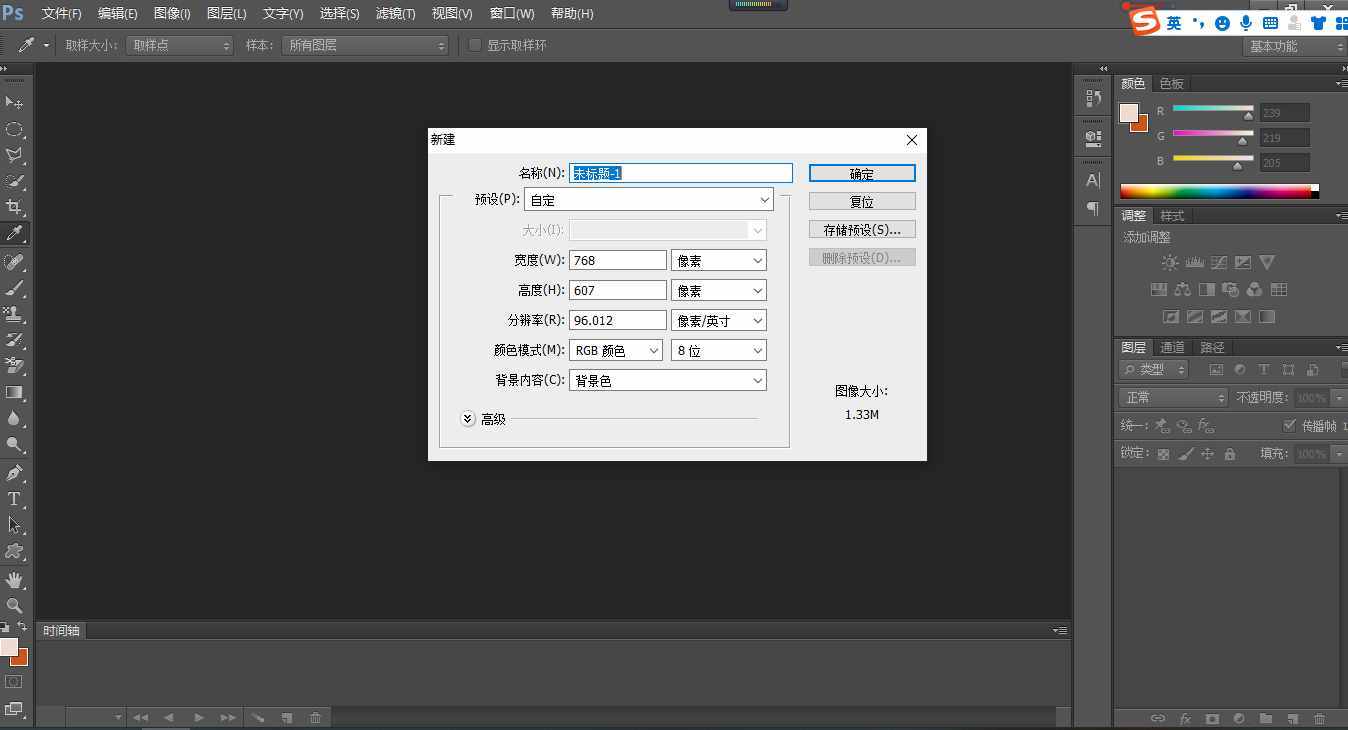Toggle type layer filter icon

(1264, 370)
